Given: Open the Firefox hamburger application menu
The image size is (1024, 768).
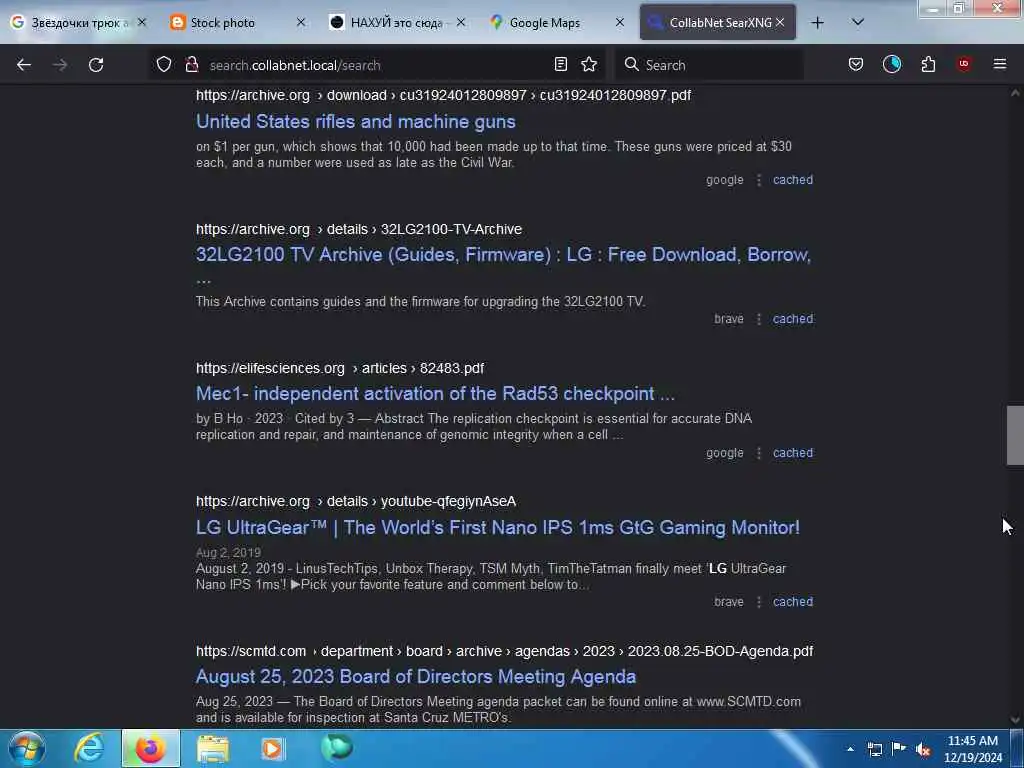Looking at the screenshot, I should (x=1000, y=64).
